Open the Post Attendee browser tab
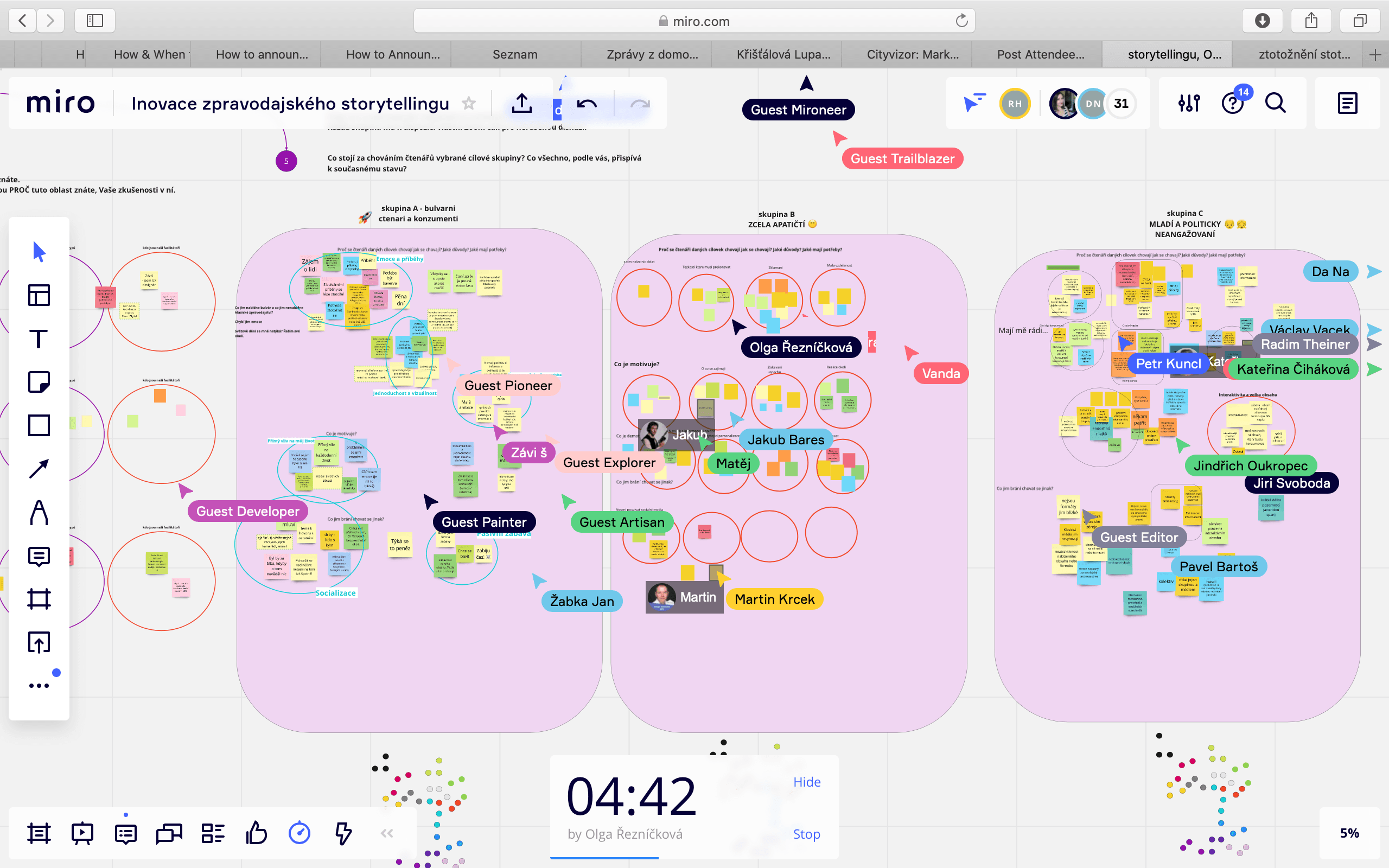 [x=1040, y=55]
